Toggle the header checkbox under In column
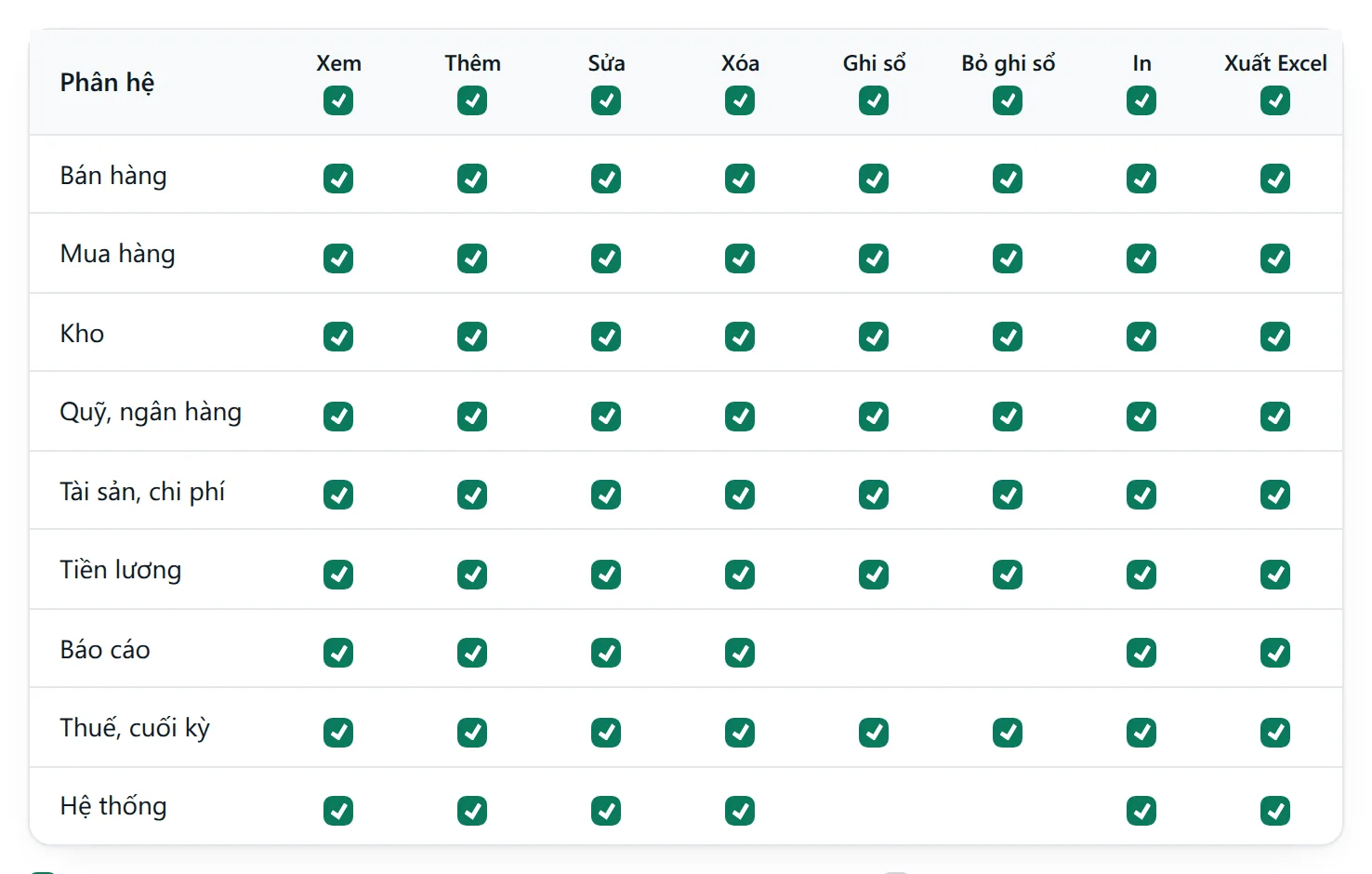1372x874 pixels. (x=1141, y=100)
